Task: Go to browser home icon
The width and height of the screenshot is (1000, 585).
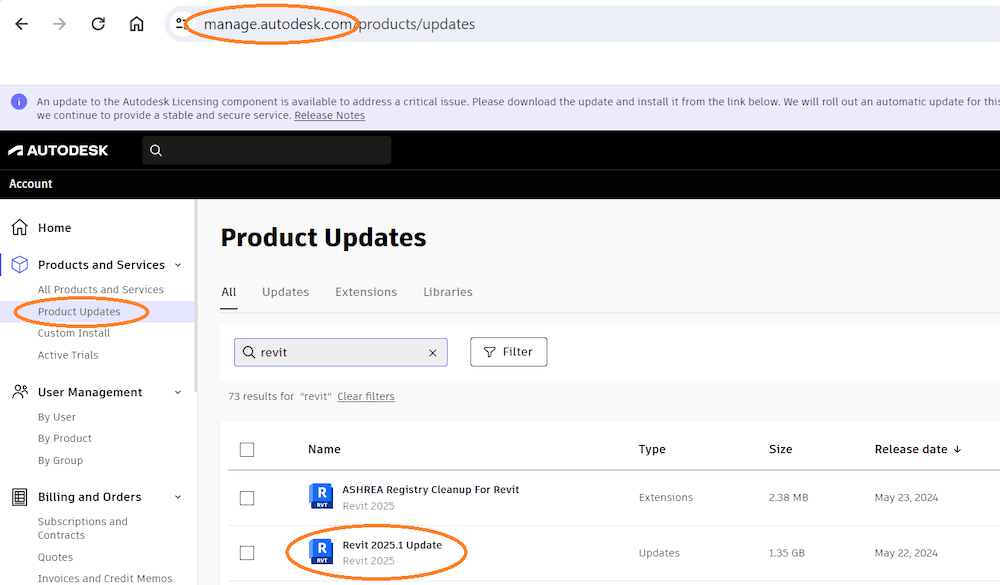Action: 137,24
